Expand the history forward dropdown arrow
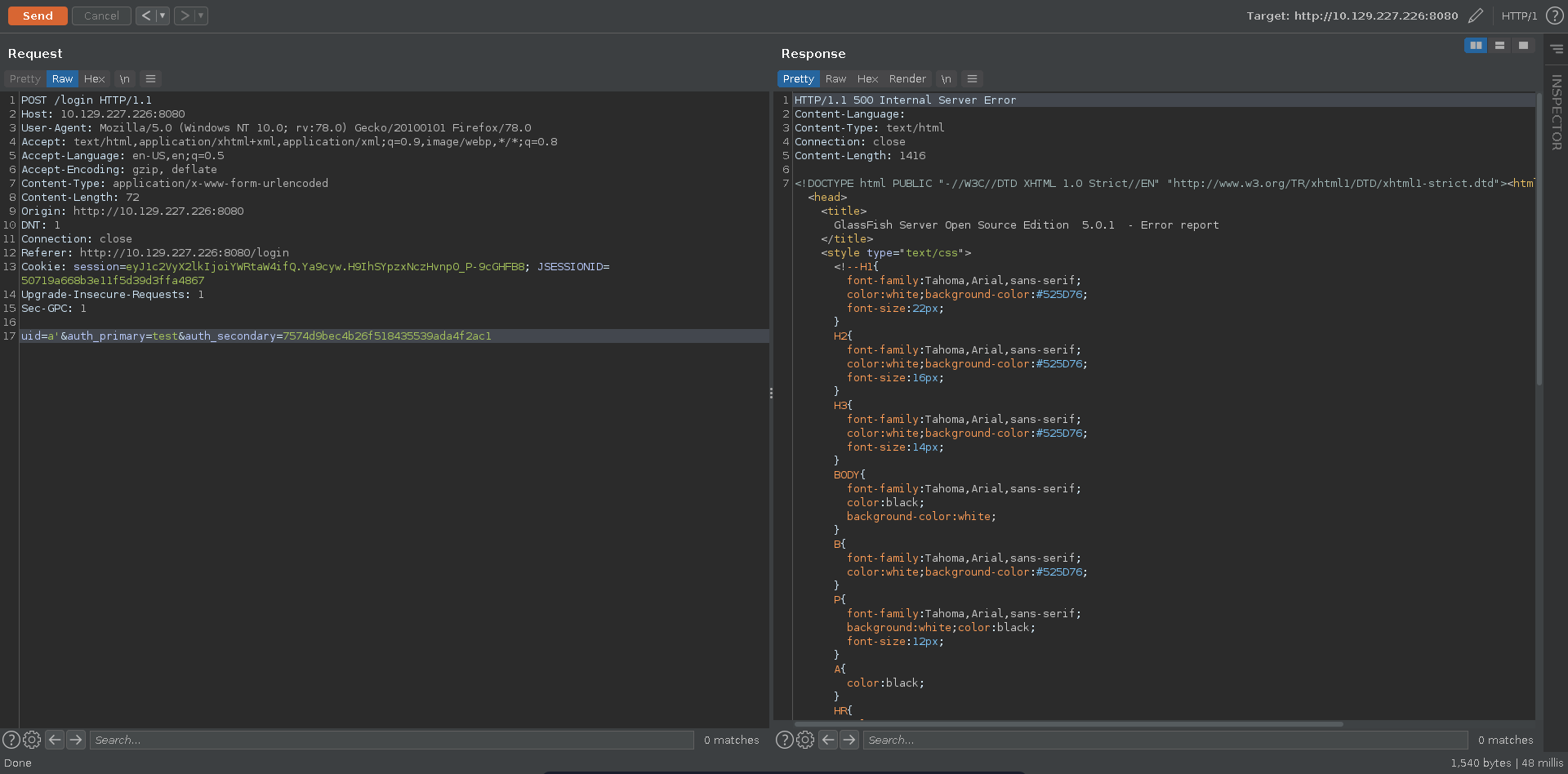Screen dimensions: 1568x774 201,16
